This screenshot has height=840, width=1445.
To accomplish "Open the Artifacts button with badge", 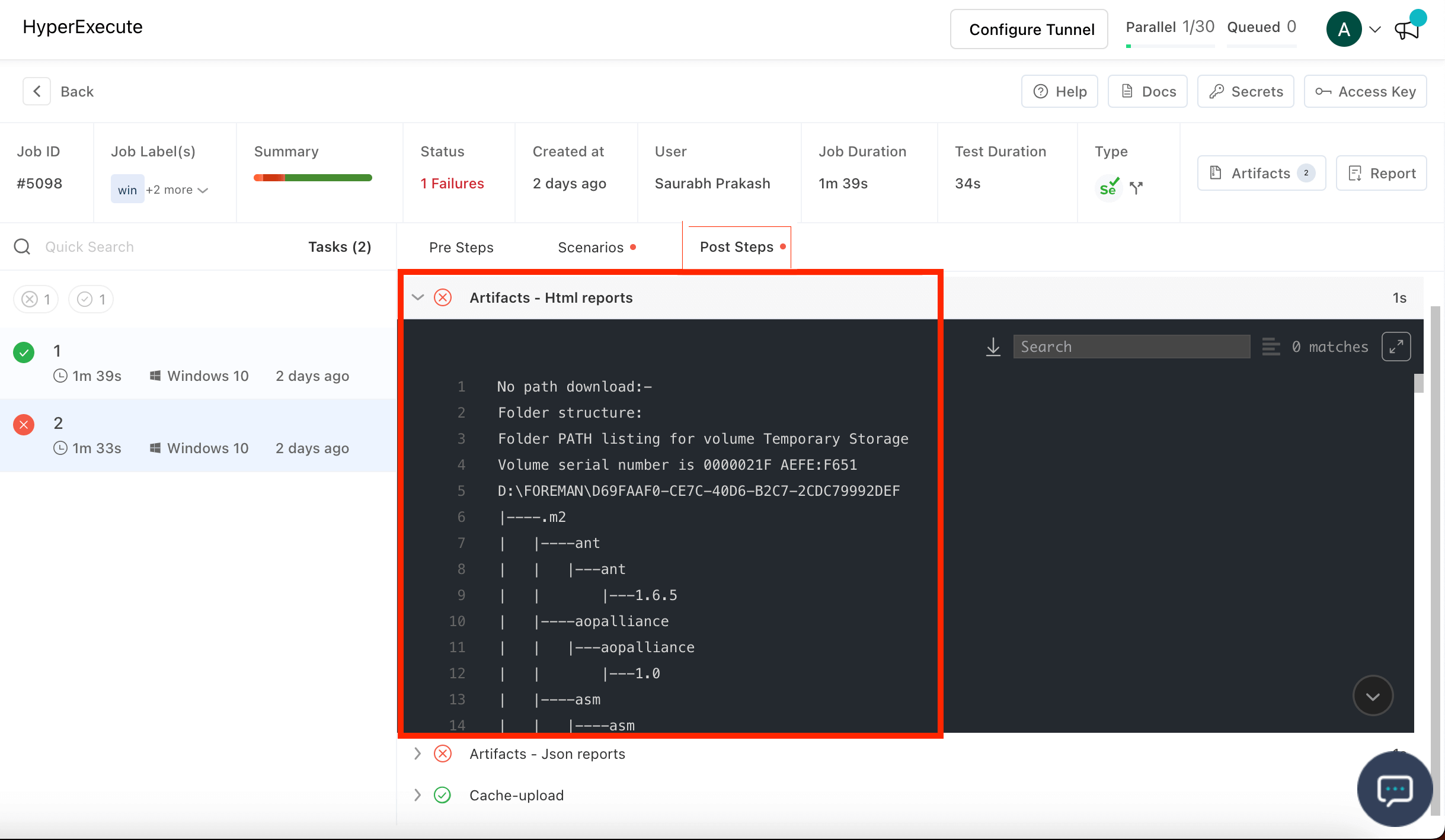I will click(1261, 173).
